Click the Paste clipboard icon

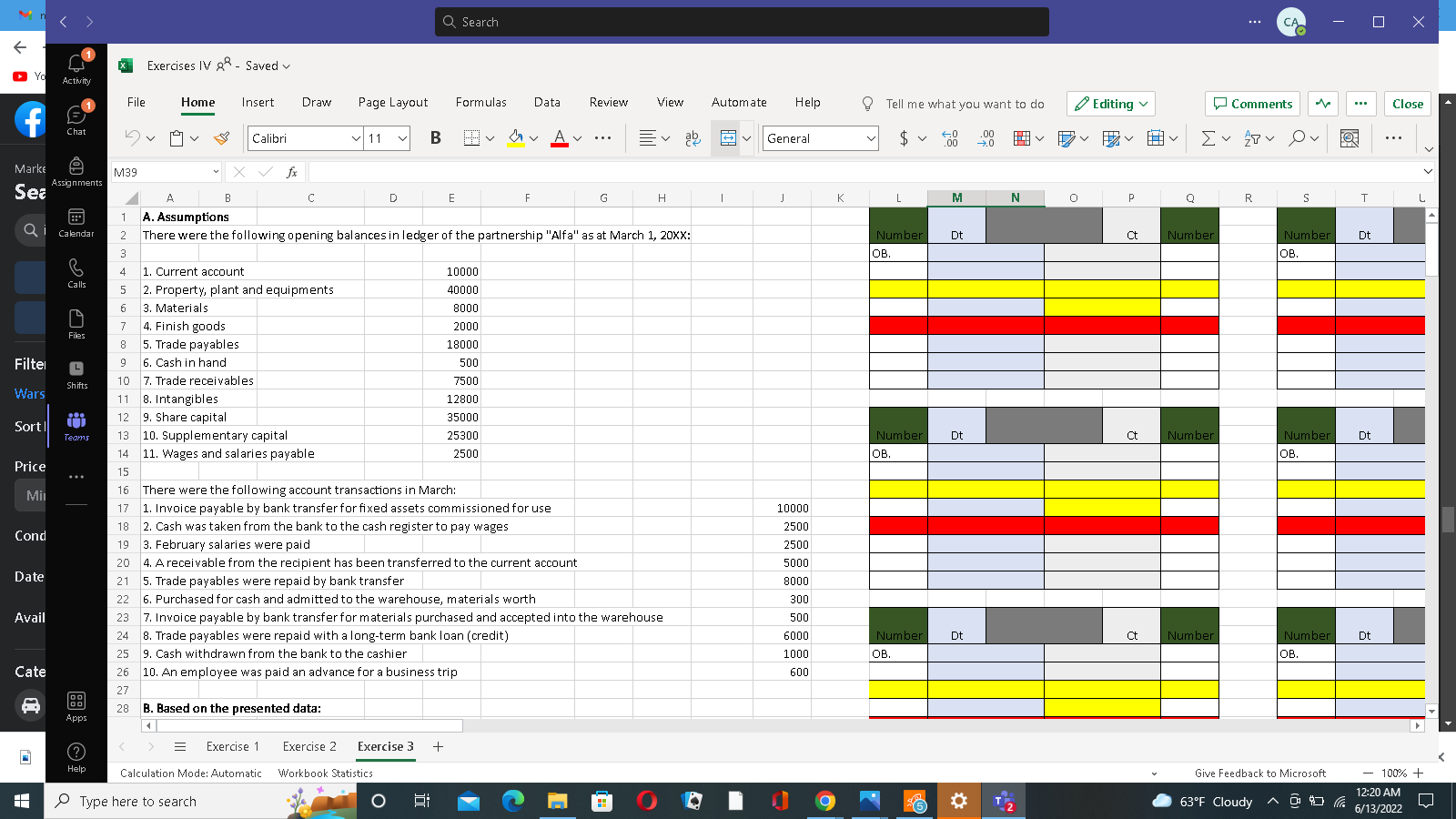(x=177, y=138)
